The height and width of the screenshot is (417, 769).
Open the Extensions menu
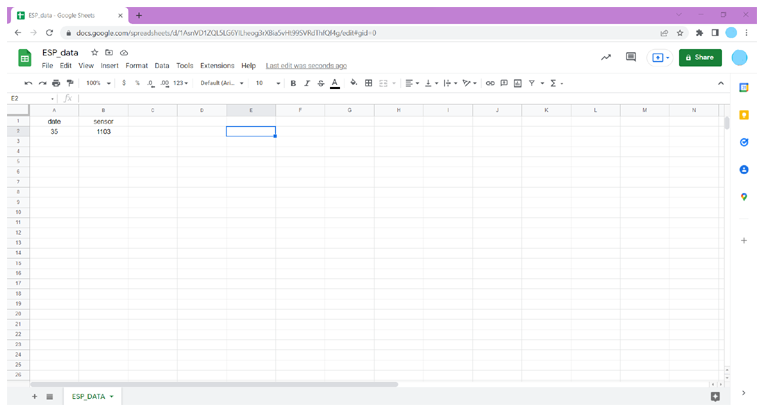point(217,66)
